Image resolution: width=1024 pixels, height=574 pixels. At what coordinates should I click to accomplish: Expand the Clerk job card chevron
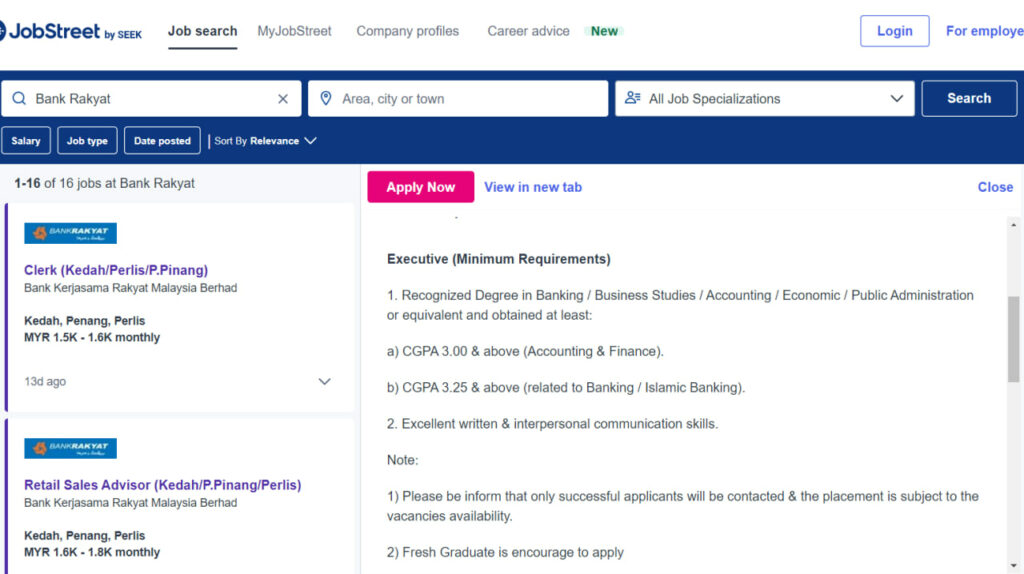tap(325, 381)
